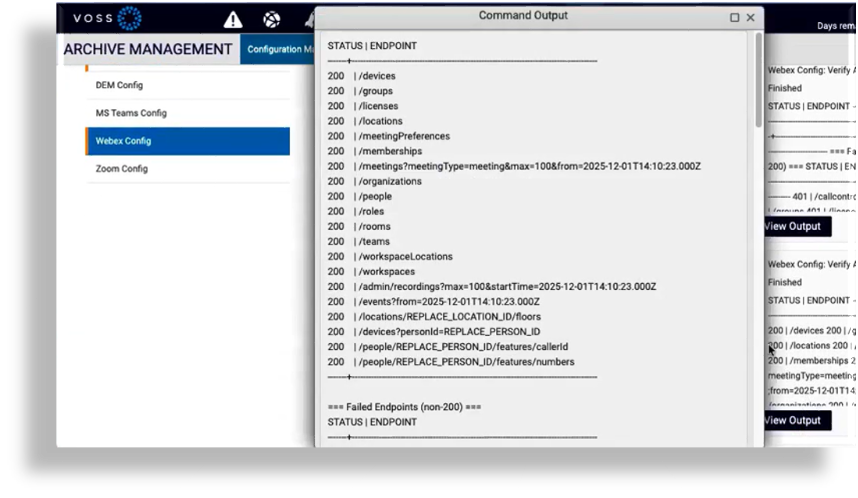The image size is (858, 498).
Task: Click the VOSS logo
Action: coord(107,18)
